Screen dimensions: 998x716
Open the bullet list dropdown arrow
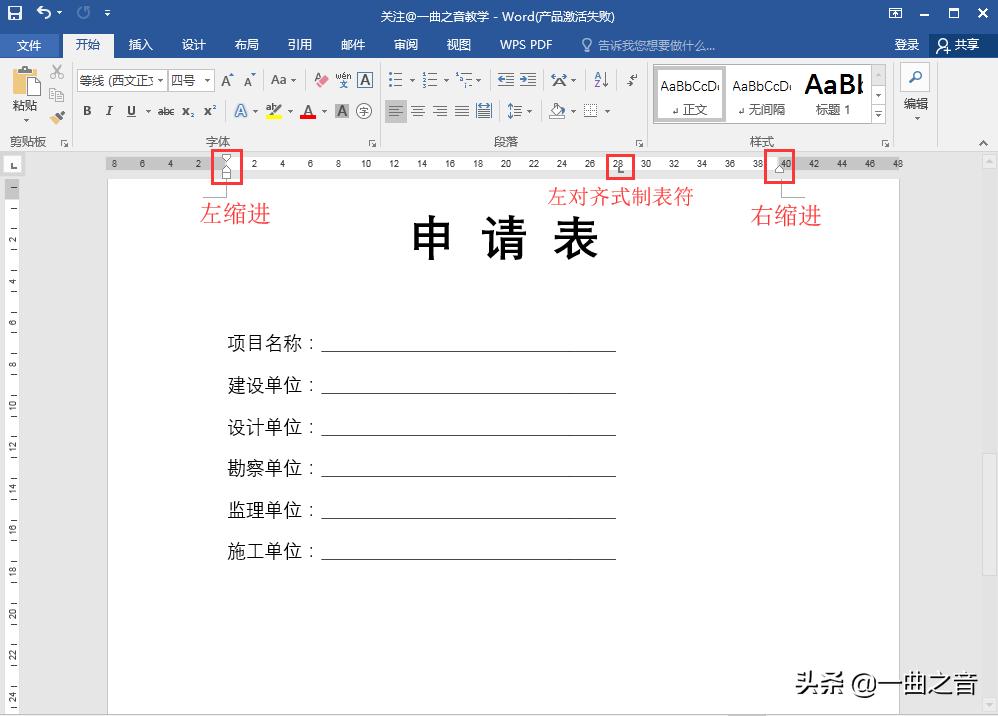click(x=412, y=80)
